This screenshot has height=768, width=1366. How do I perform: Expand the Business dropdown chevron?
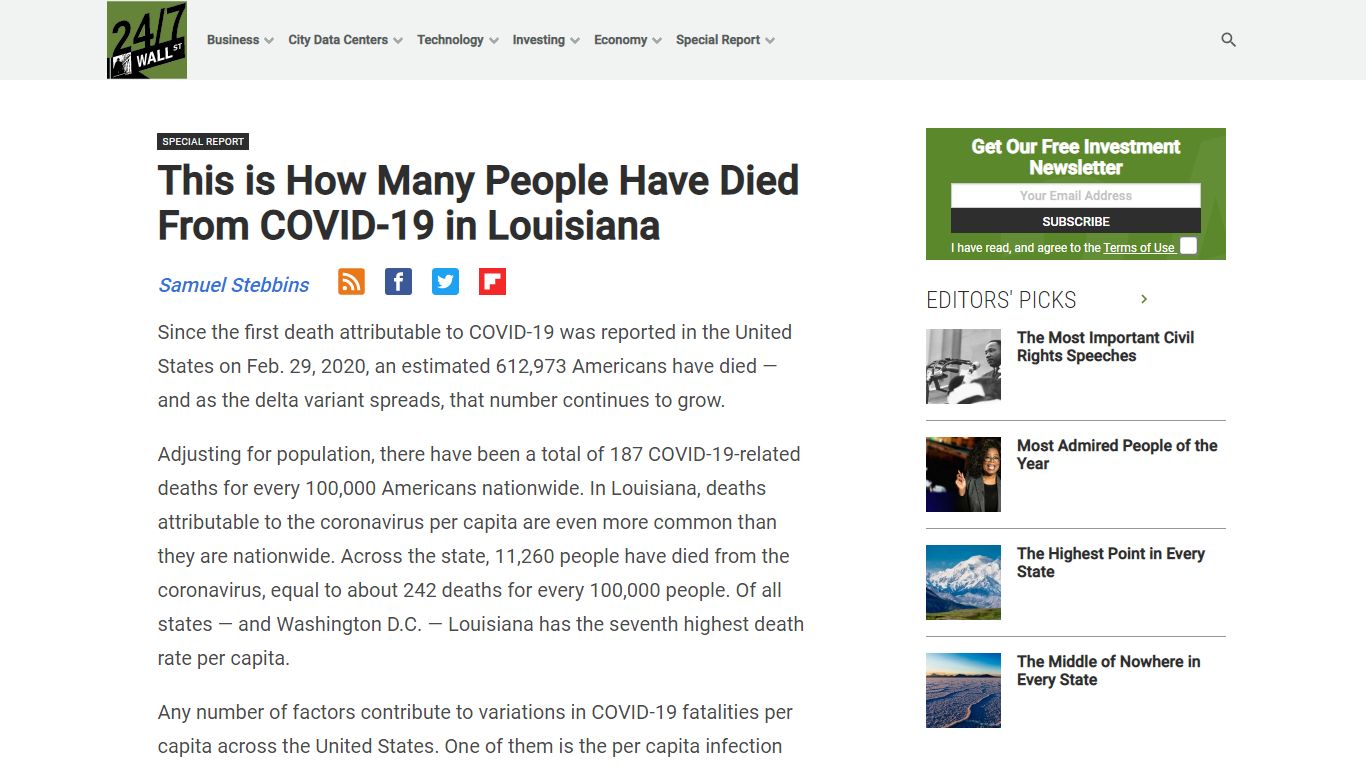coord(268,41)
